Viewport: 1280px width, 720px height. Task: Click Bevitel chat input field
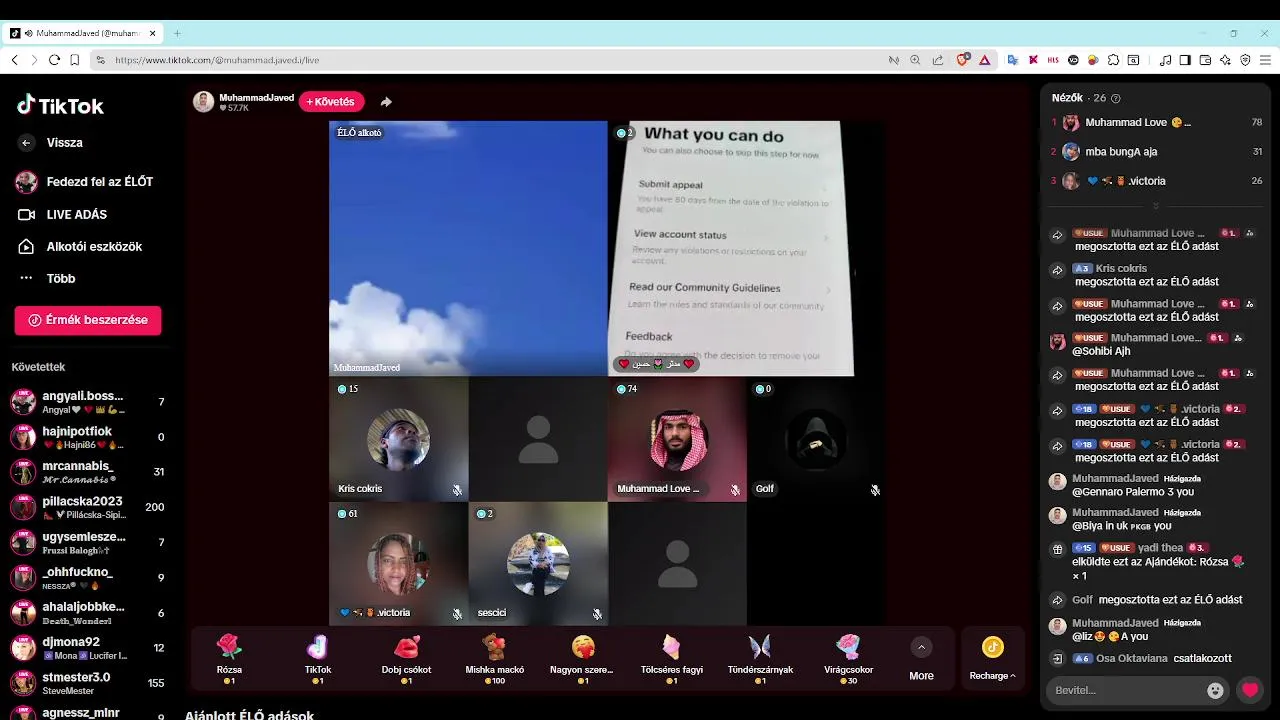[x=1125, y=690]
